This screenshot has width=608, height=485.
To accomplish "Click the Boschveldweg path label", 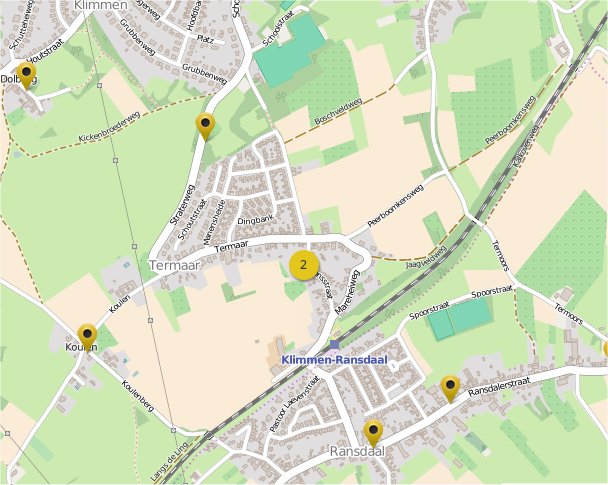I will 338,111.
